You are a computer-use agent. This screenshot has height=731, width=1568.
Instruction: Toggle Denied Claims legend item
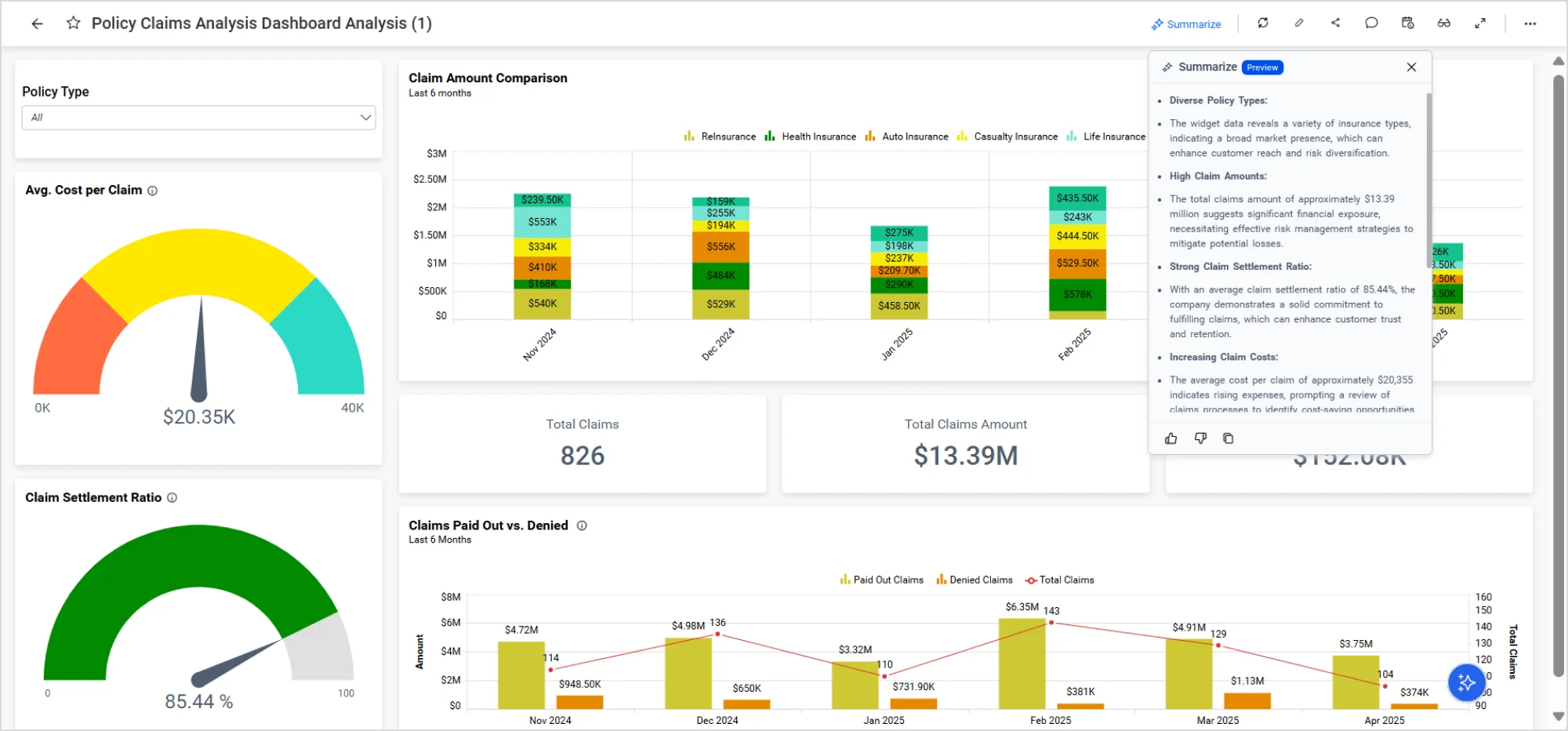(974, 580)
